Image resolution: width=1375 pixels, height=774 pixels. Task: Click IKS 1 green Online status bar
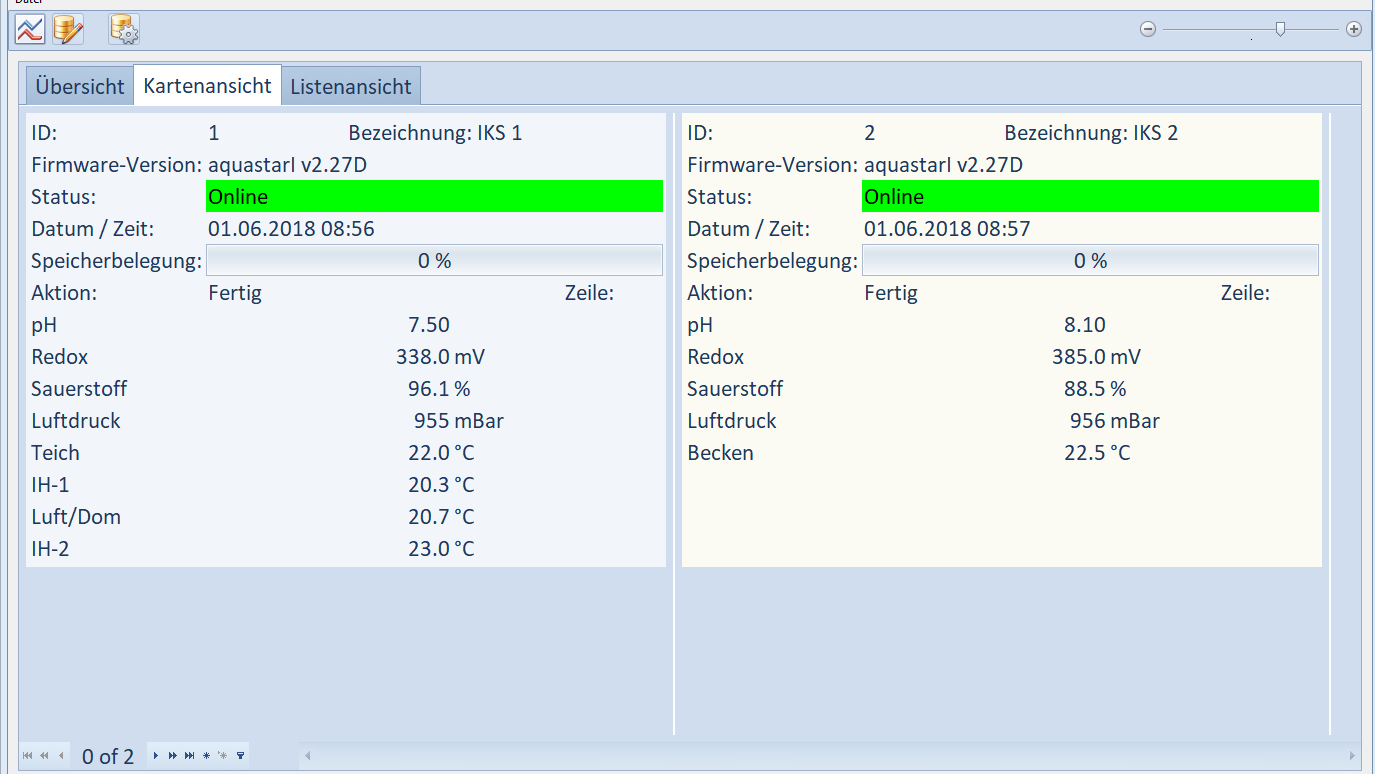click(x=434, y=196)
